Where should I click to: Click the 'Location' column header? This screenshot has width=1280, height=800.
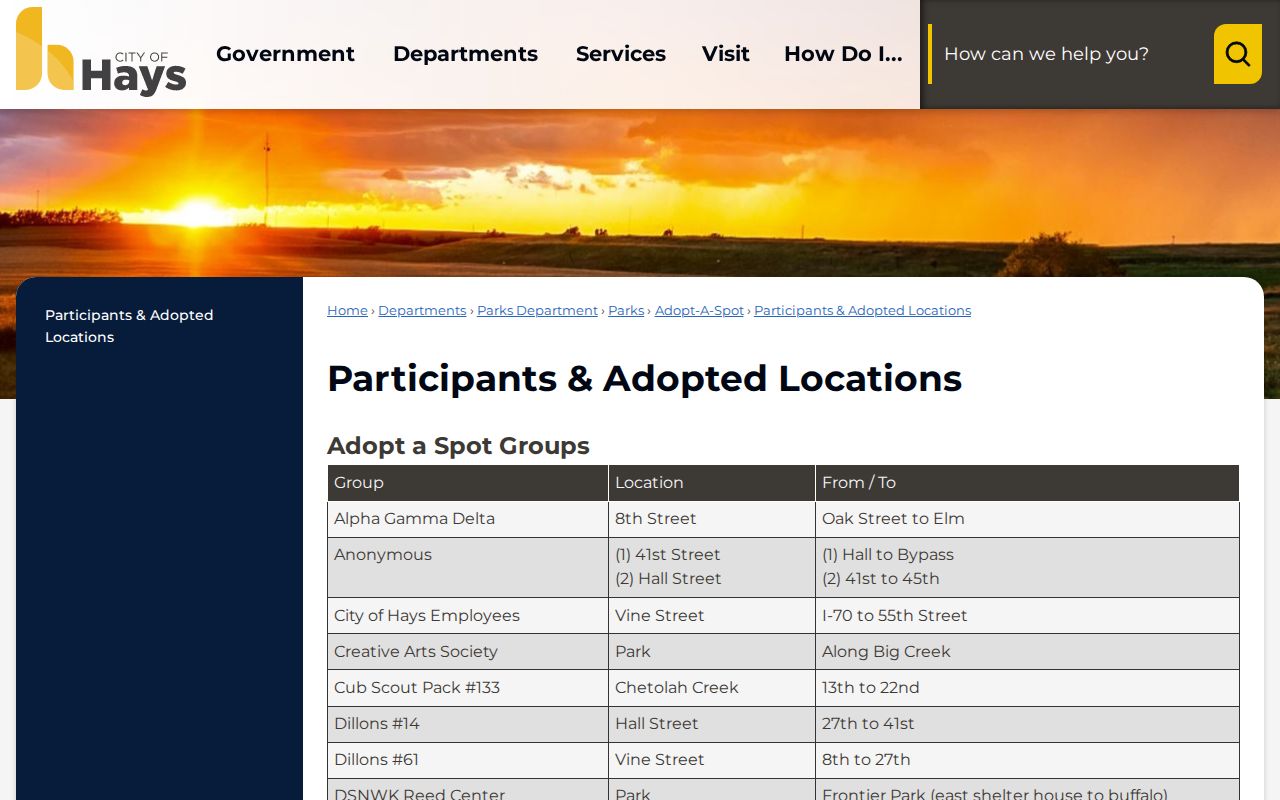tap(712, 483)
